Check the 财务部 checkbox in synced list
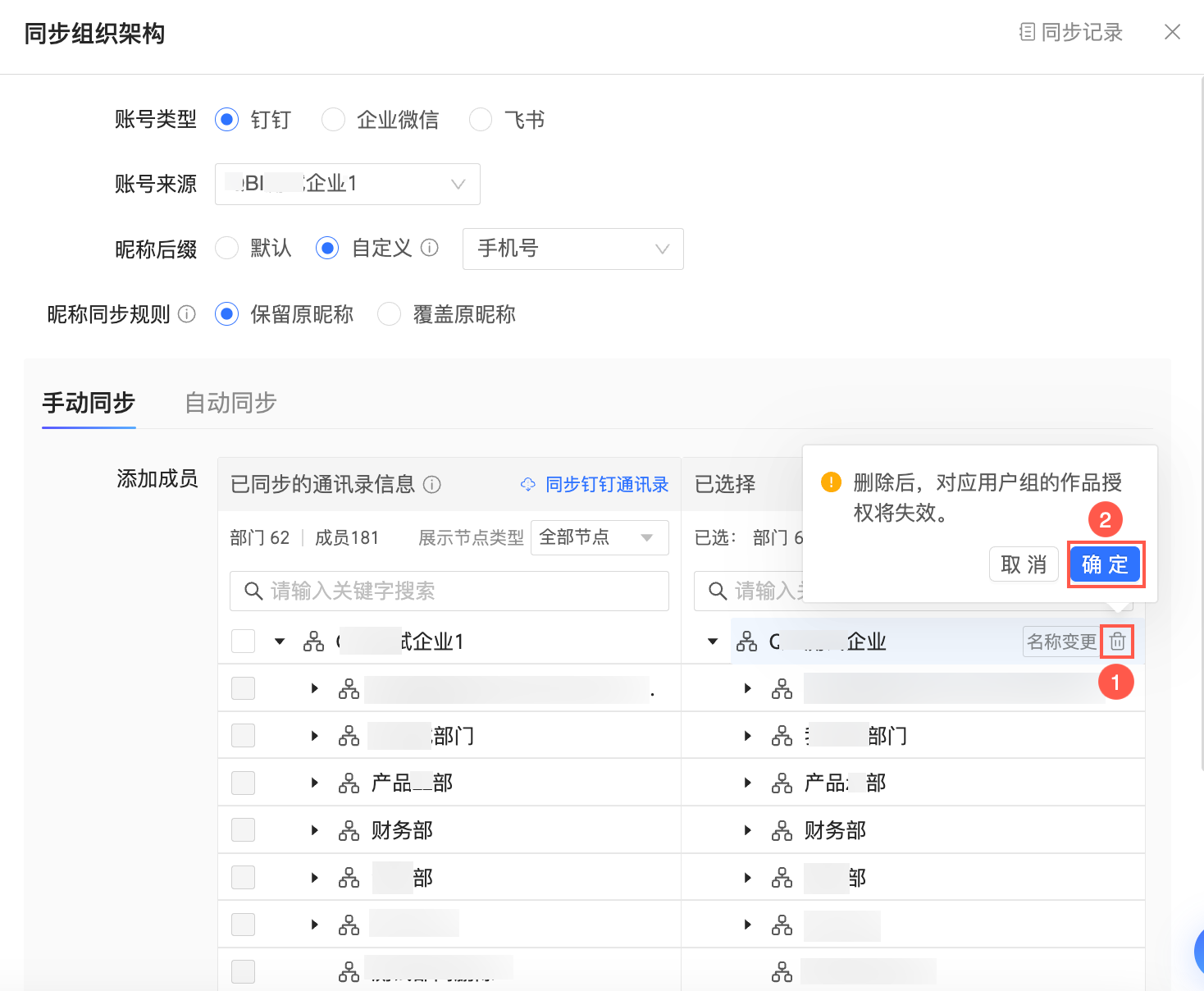This screenshot has width=1204, height=991. (x=244, y=830)
